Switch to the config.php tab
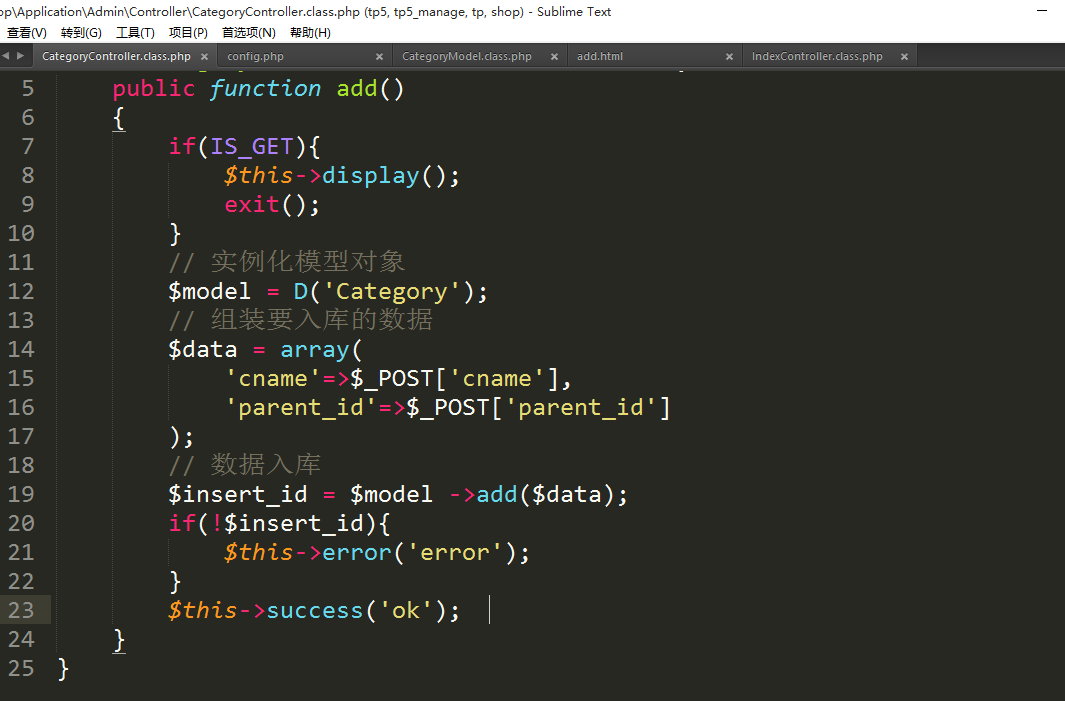 (x=256, y=57)
